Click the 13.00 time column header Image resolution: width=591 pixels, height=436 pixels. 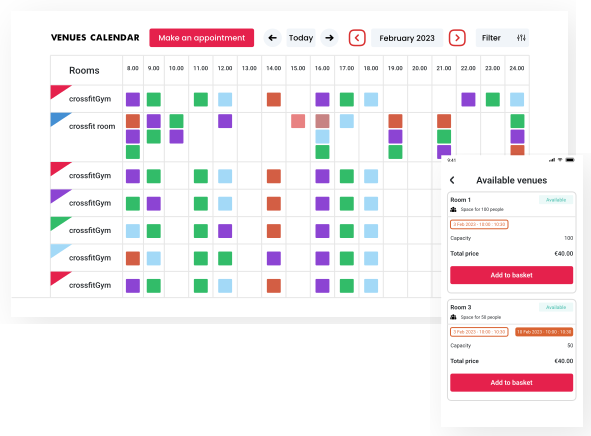(x=249, y=68)
